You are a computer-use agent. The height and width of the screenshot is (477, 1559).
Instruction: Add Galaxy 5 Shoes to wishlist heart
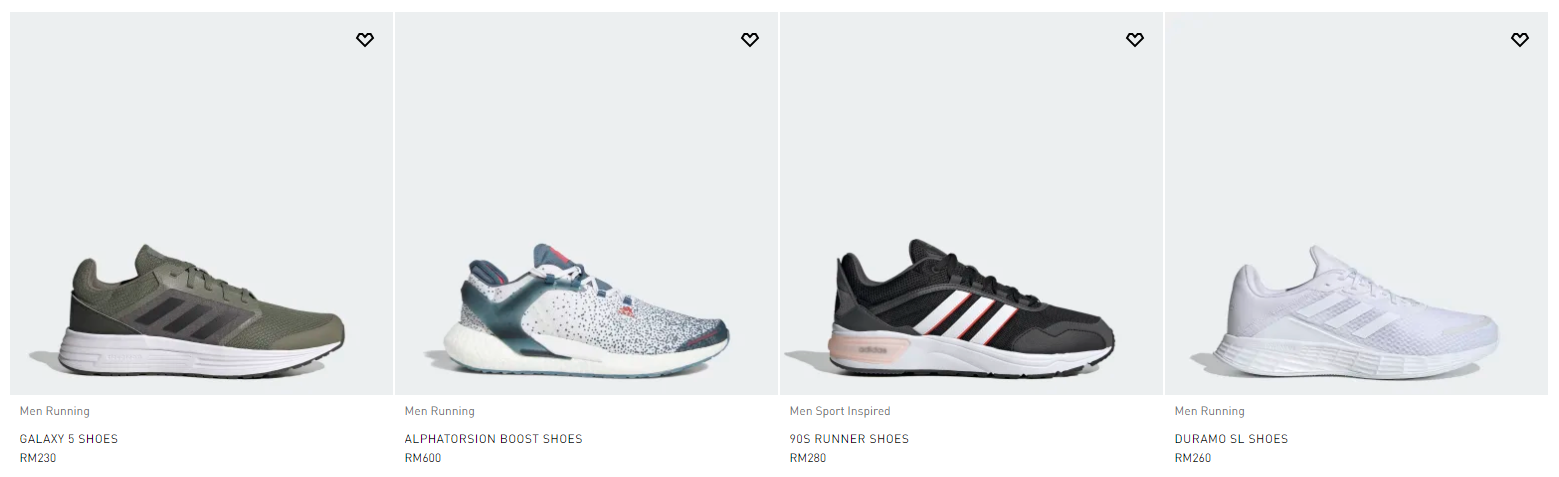coord(365,40)
